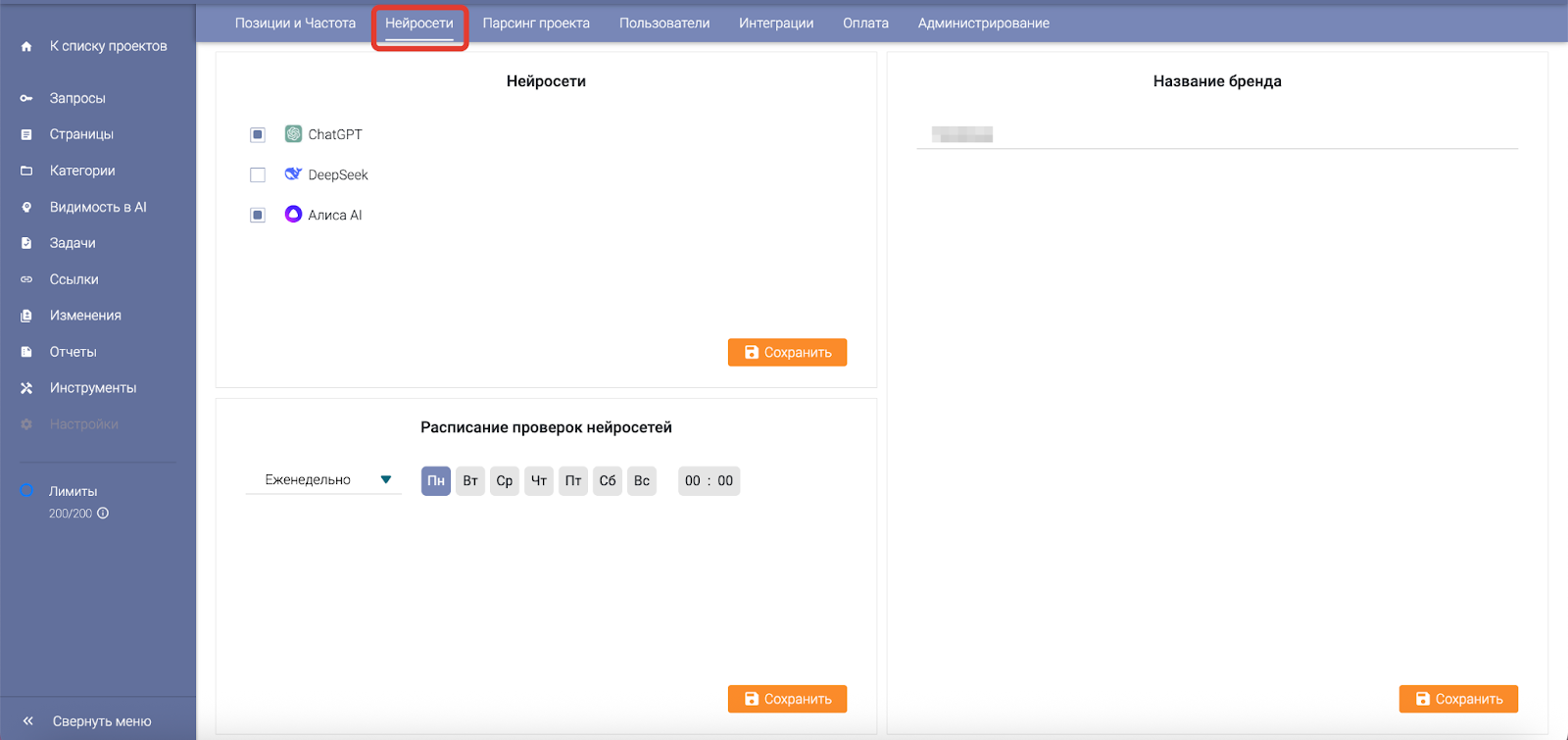The height and width of the screenshot is (740, 1568).
Task: Open the 00 : 00 time picker
Action: [x=709, y=480]
